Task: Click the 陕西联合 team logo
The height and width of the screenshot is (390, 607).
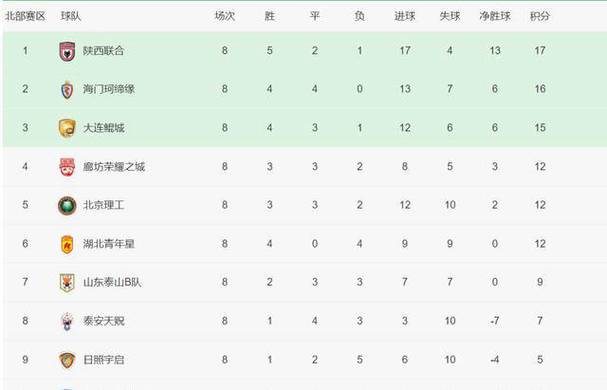Action: 67,51
